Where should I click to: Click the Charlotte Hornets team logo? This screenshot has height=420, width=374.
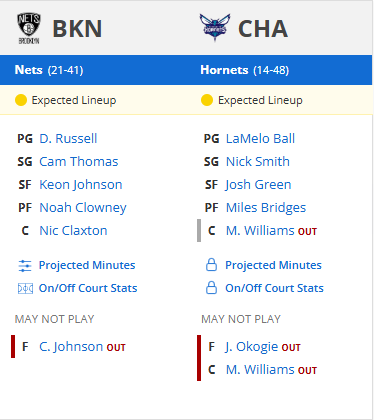[215, 27]
